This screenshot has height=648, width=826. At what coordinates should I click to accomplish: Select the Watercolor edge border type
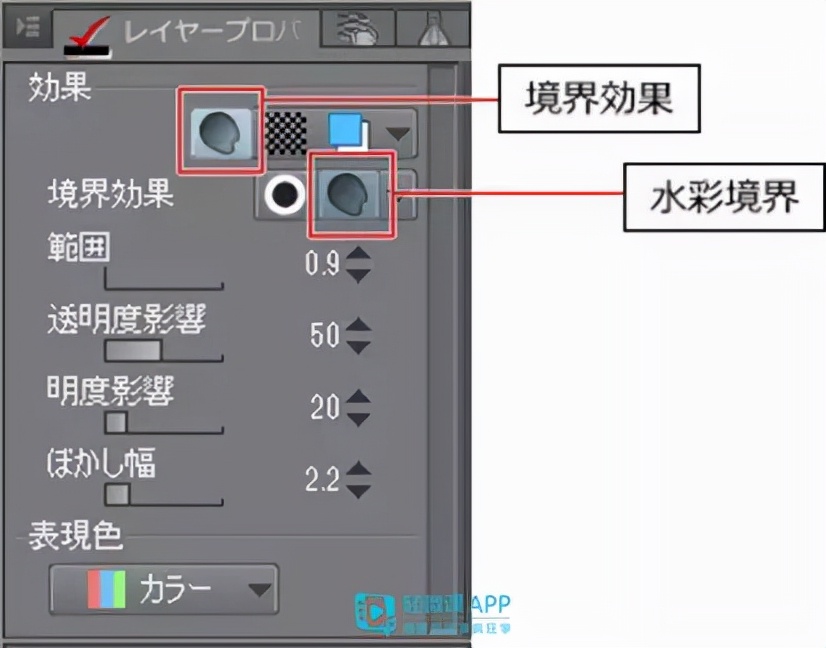(348, 195)
